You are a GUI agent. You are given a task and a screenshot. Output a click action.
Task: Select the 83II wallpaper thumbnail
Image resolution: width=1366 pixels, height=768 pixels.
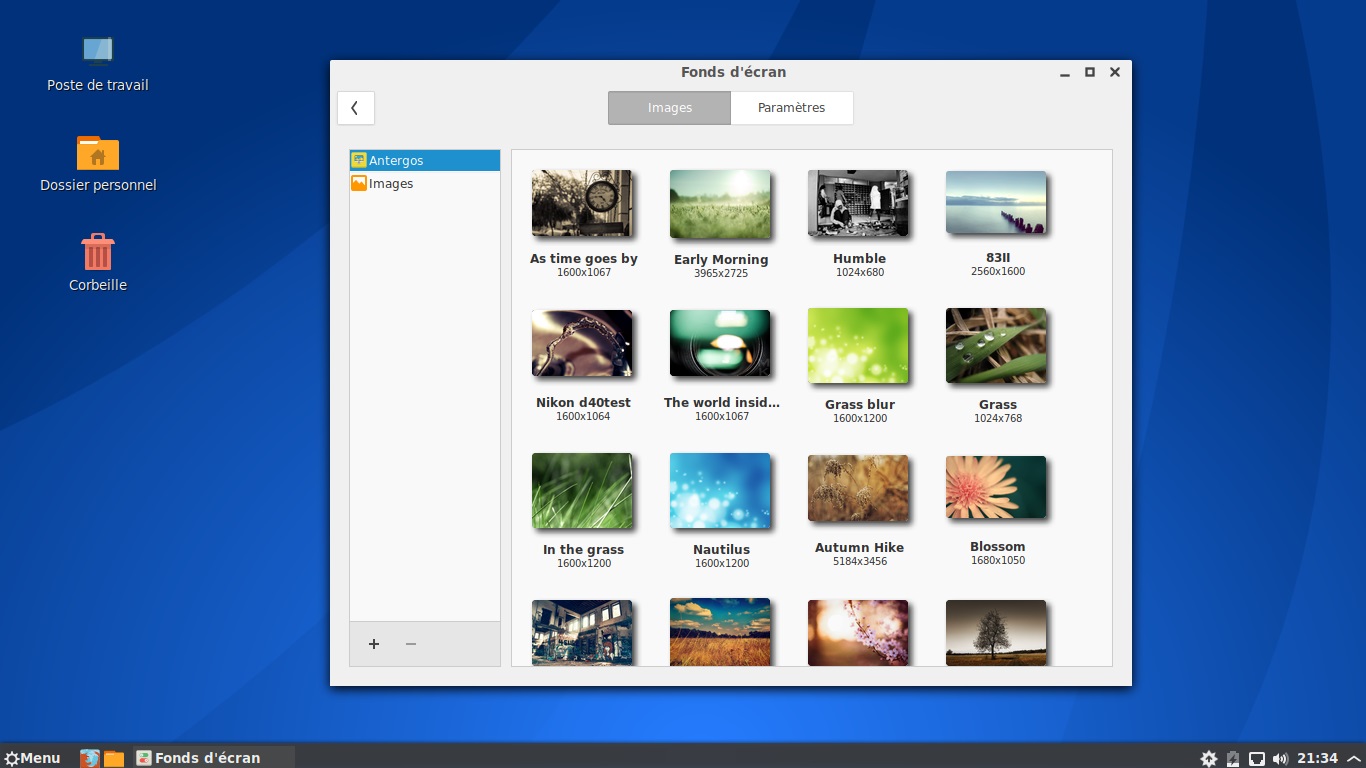(x=996, y=202)
